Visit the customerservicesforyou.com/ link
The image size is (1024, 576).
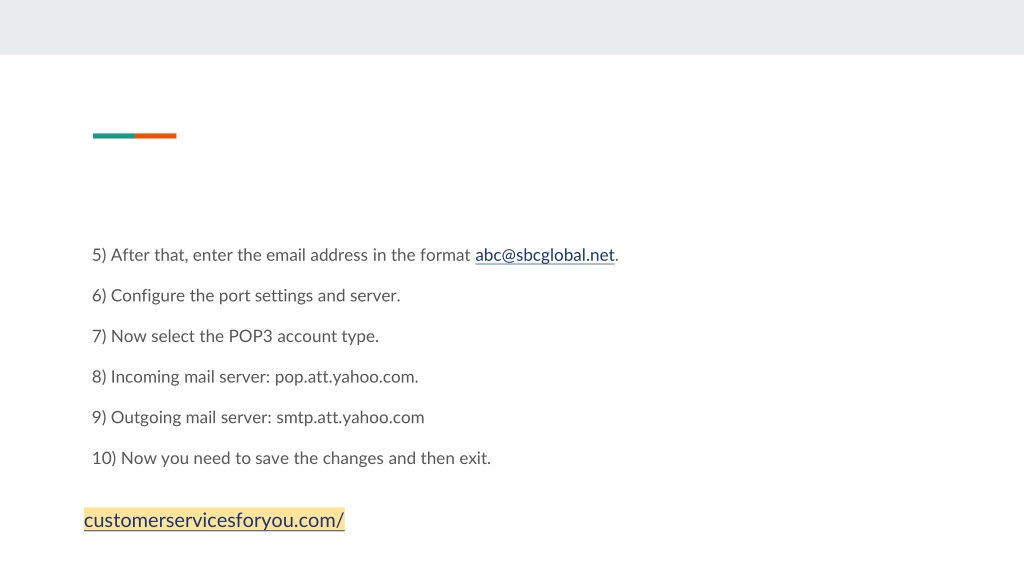coord(214,520)
